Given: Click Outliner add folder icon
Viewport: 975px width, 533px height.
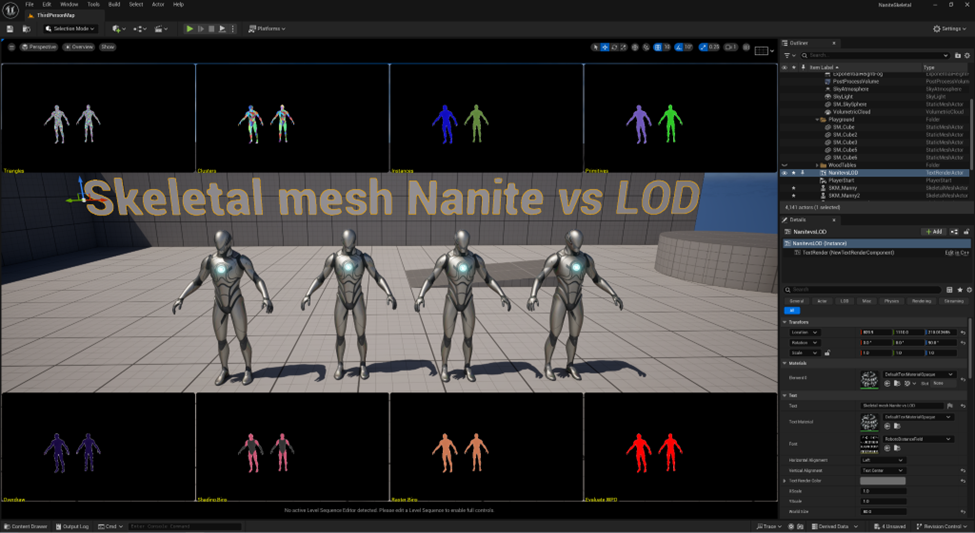Looking at the screenshot, I should (958, 55).
